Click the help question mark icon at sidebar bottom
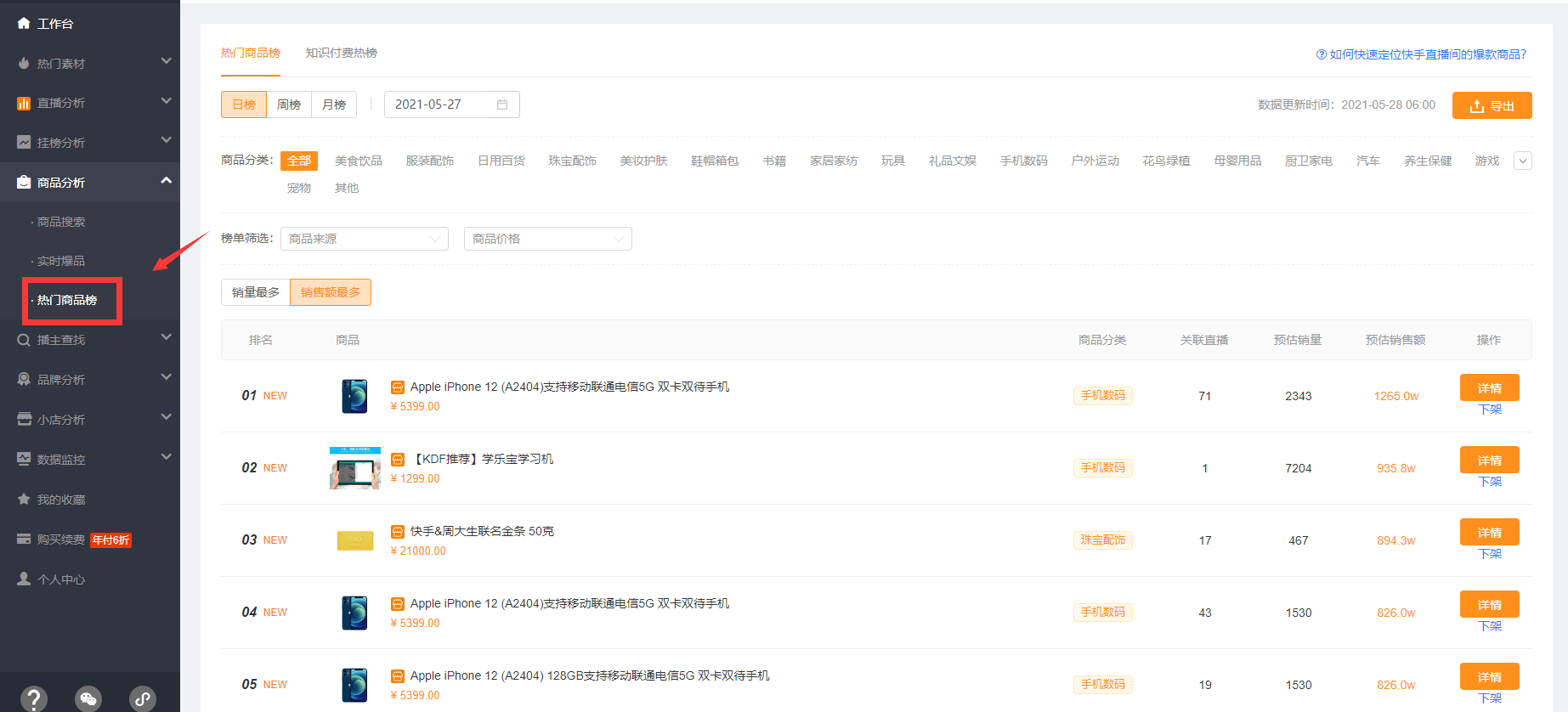The height and width of the screenshot is (712, 1568). [34, 698]
